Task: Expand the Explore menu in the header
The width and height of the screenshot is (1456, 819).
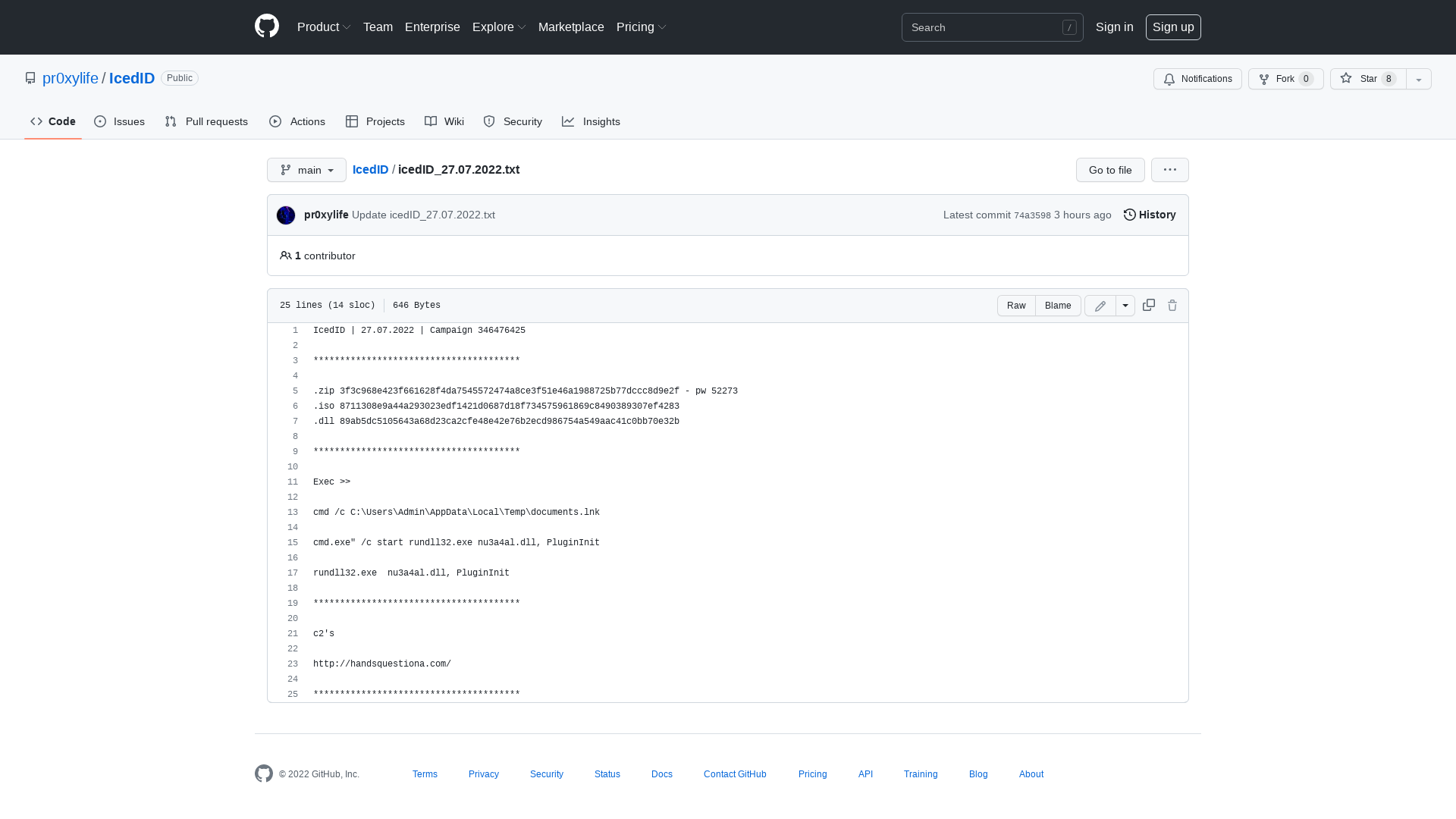Action: pyautogui.click(x=498, y=27)
